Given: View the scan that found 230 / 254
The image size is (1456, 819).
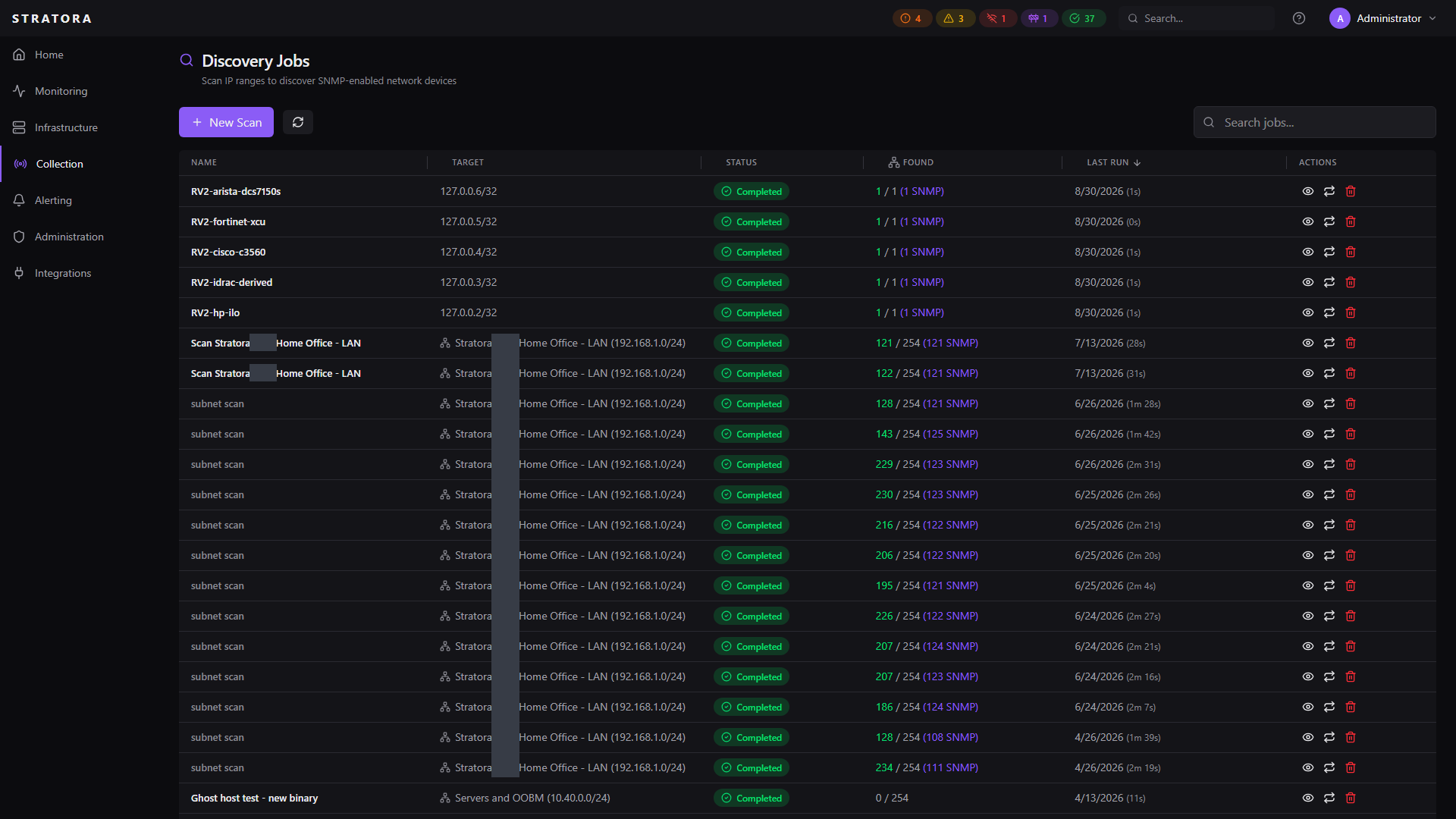Looking at the screenshot, I should click(x=1308, y=494).
